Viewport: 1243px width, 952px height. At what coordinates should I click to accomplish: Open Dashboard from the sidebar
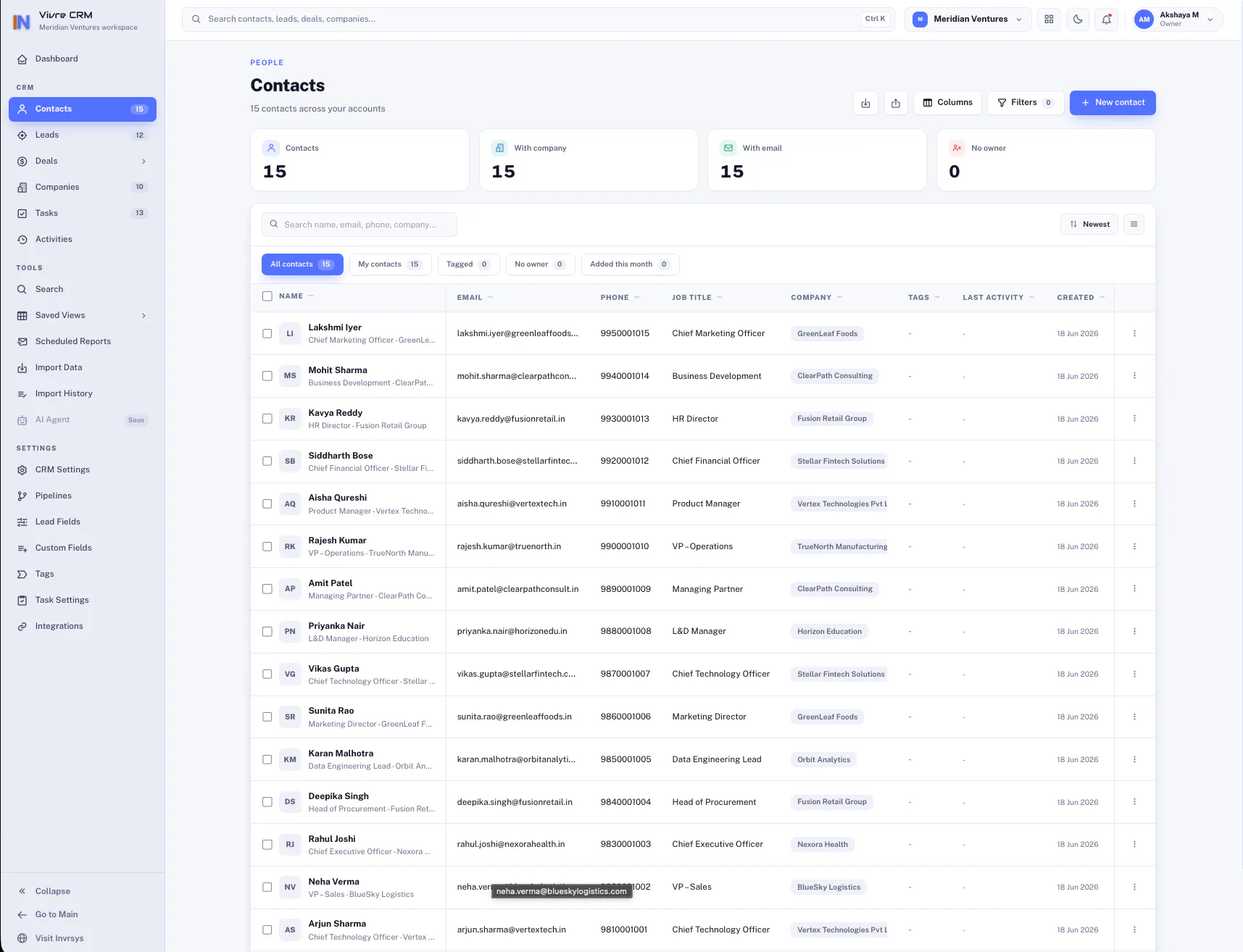pyautogui.click(x=83, y=59)
